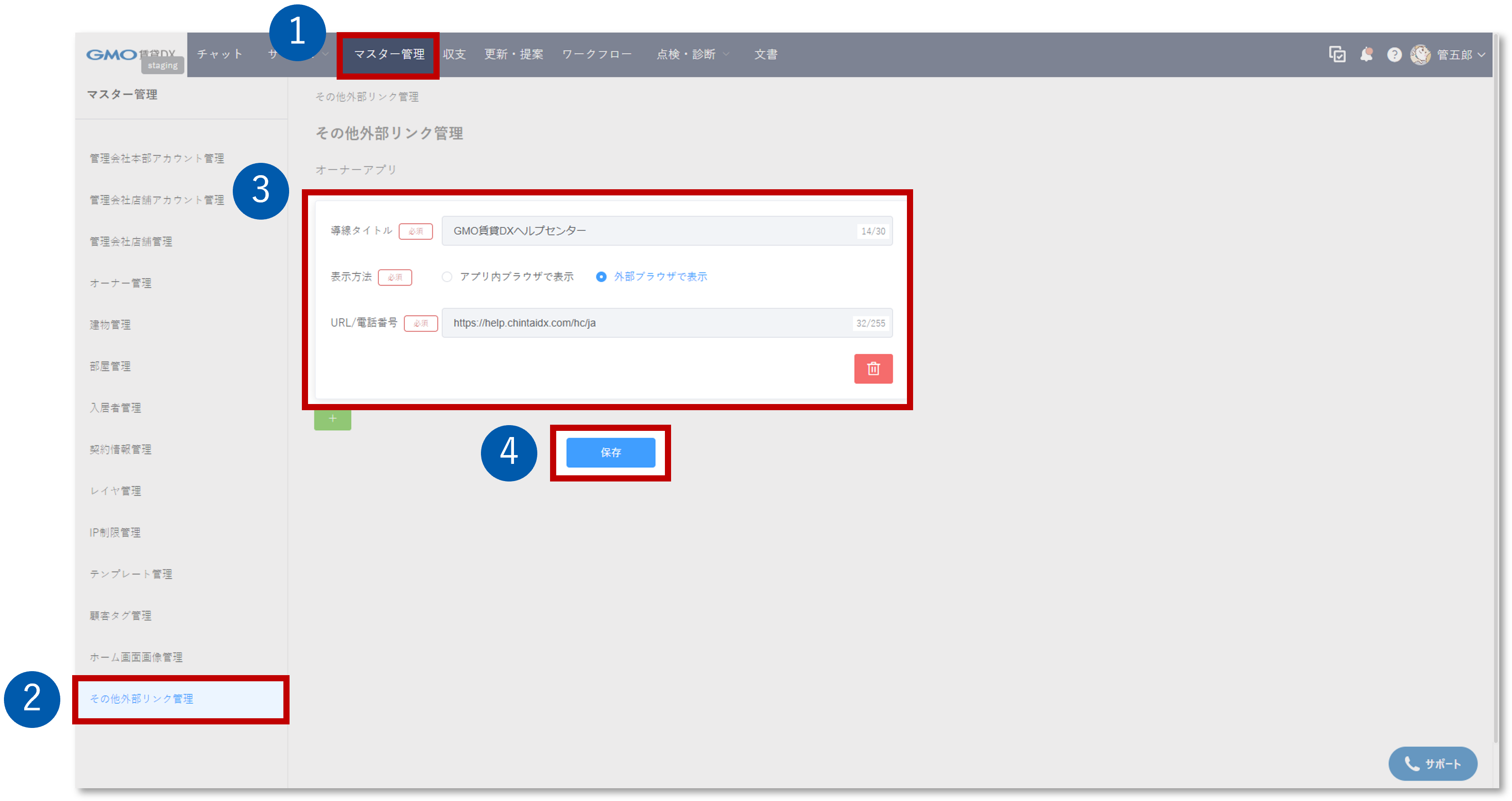
Task: Click the 導線タイトル input field
Action: coord(646,231)
